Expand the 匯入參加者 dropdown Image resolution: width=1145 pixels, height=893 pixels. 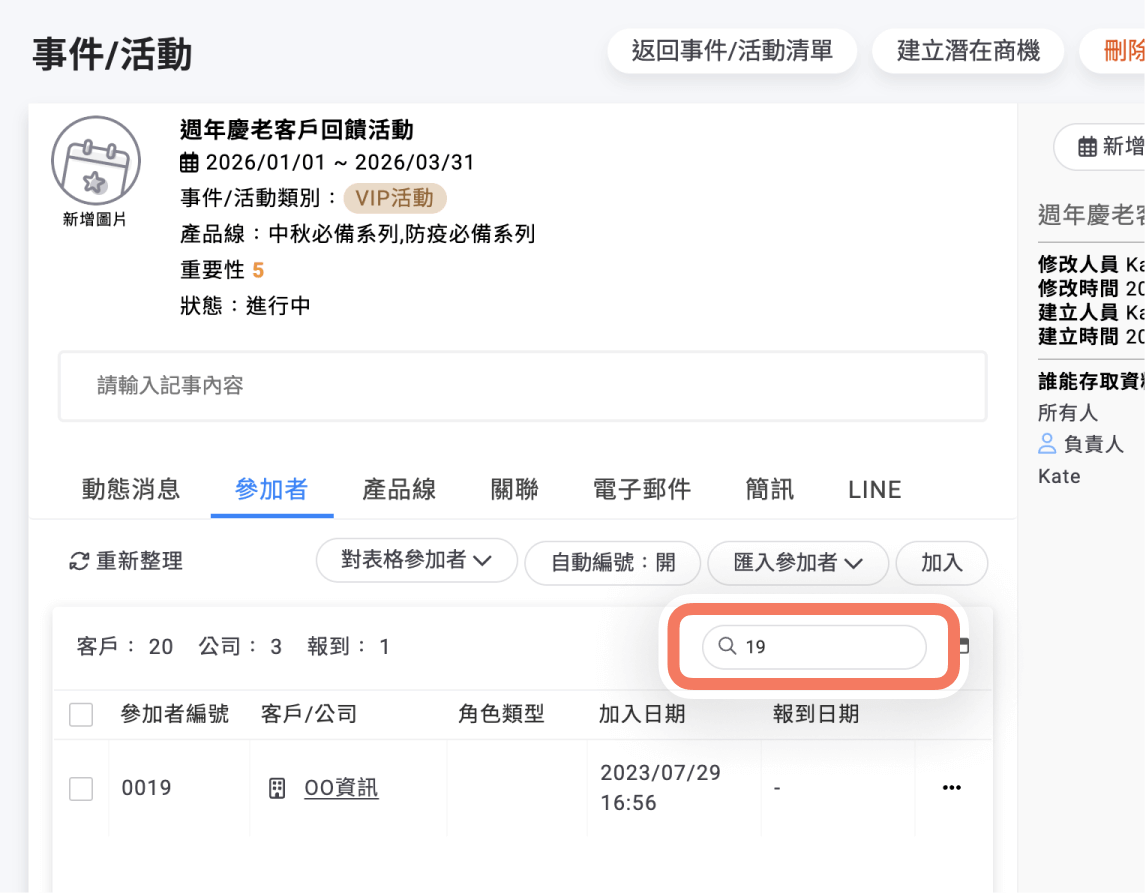point(798,563)
